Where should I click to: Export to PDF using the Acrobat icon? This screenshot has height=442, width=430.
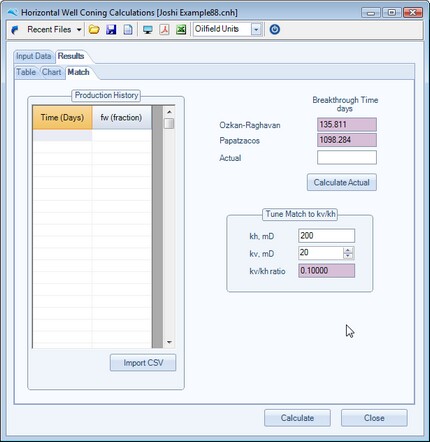pos(164,30)
